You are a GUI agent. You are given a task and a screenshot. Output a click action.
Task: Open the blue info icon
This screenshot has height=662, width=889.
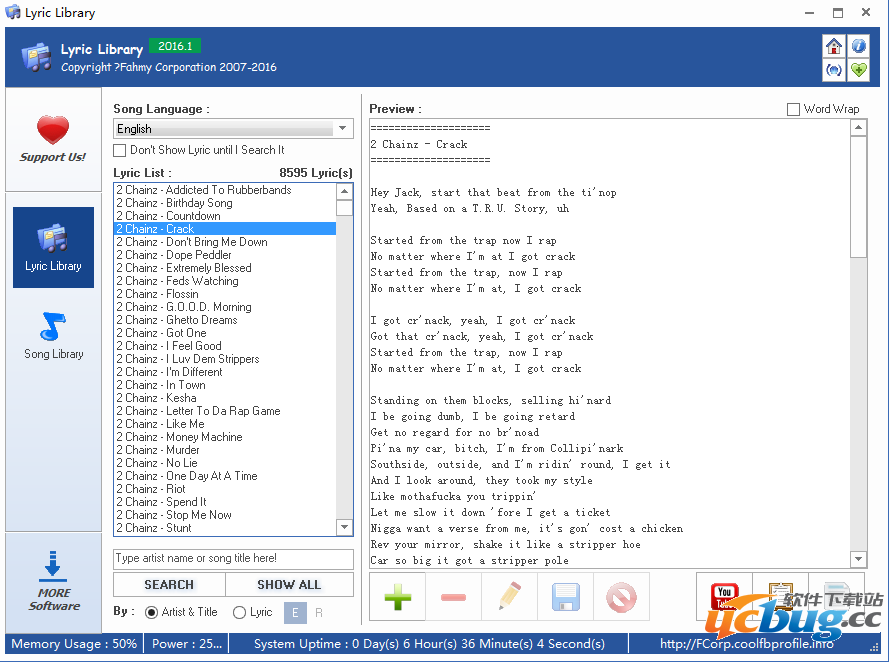pyautogui.click(x=859, y=46)
